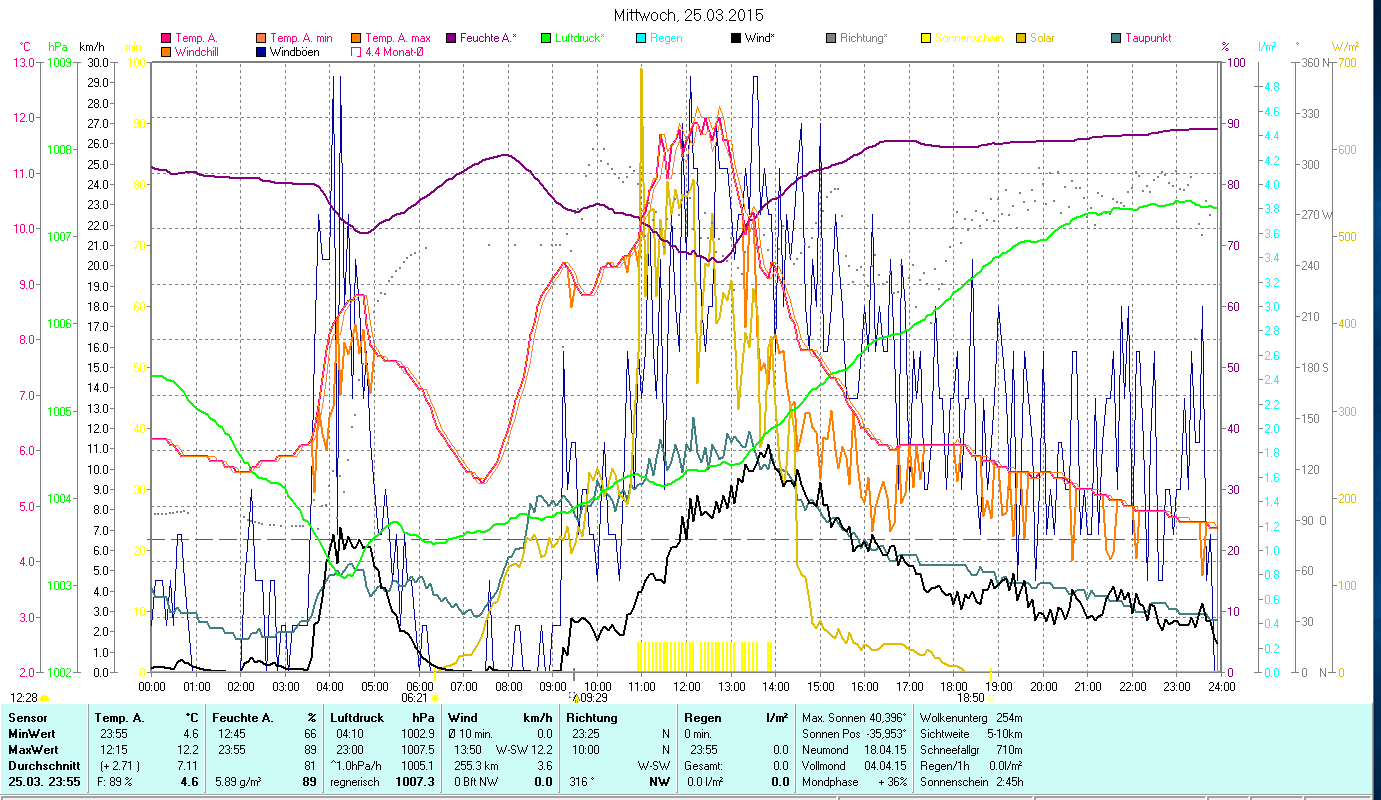Screen dimensions: 1381x800
Task: Click the 'Vollmond 04.04.15' entry
Action: (854, 766)
